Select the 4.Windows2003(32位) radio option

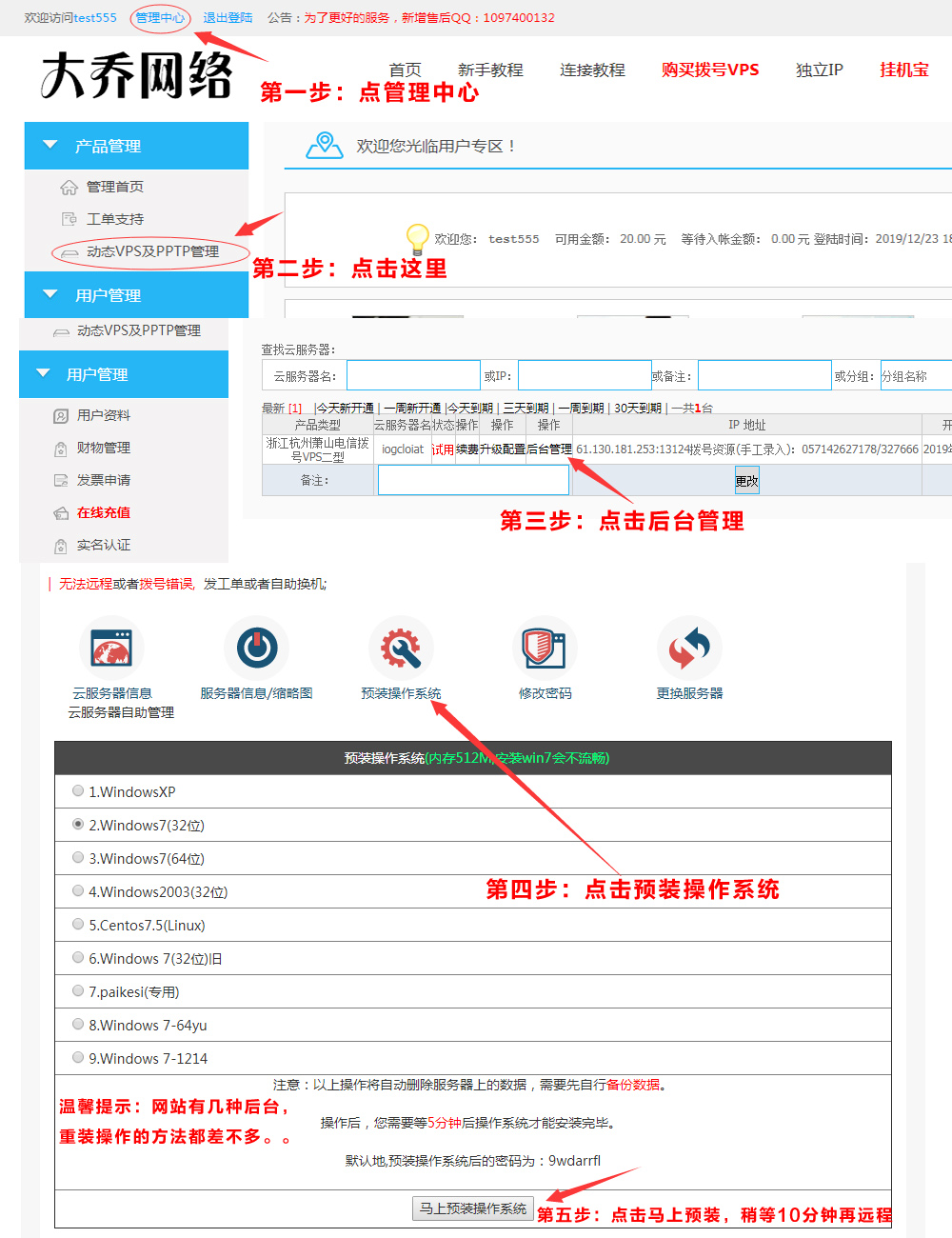point(78,890)
